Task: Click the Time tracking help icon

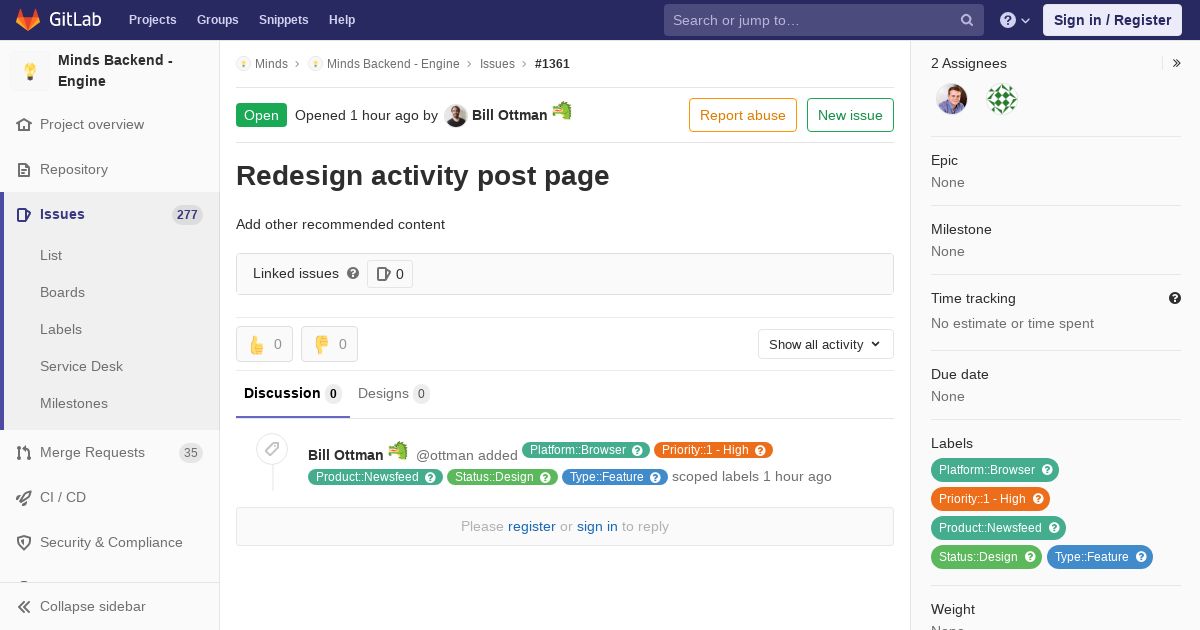Action: [x=1175, y=298]
